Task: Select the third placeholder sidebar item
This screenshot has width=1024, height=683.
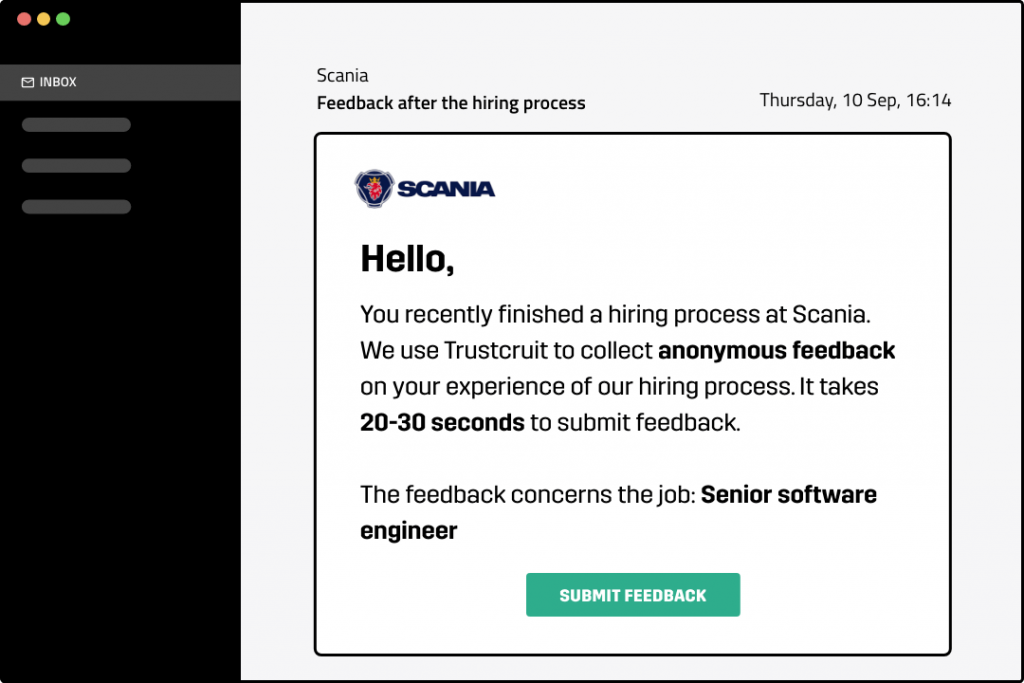Action: click(76, 207)
